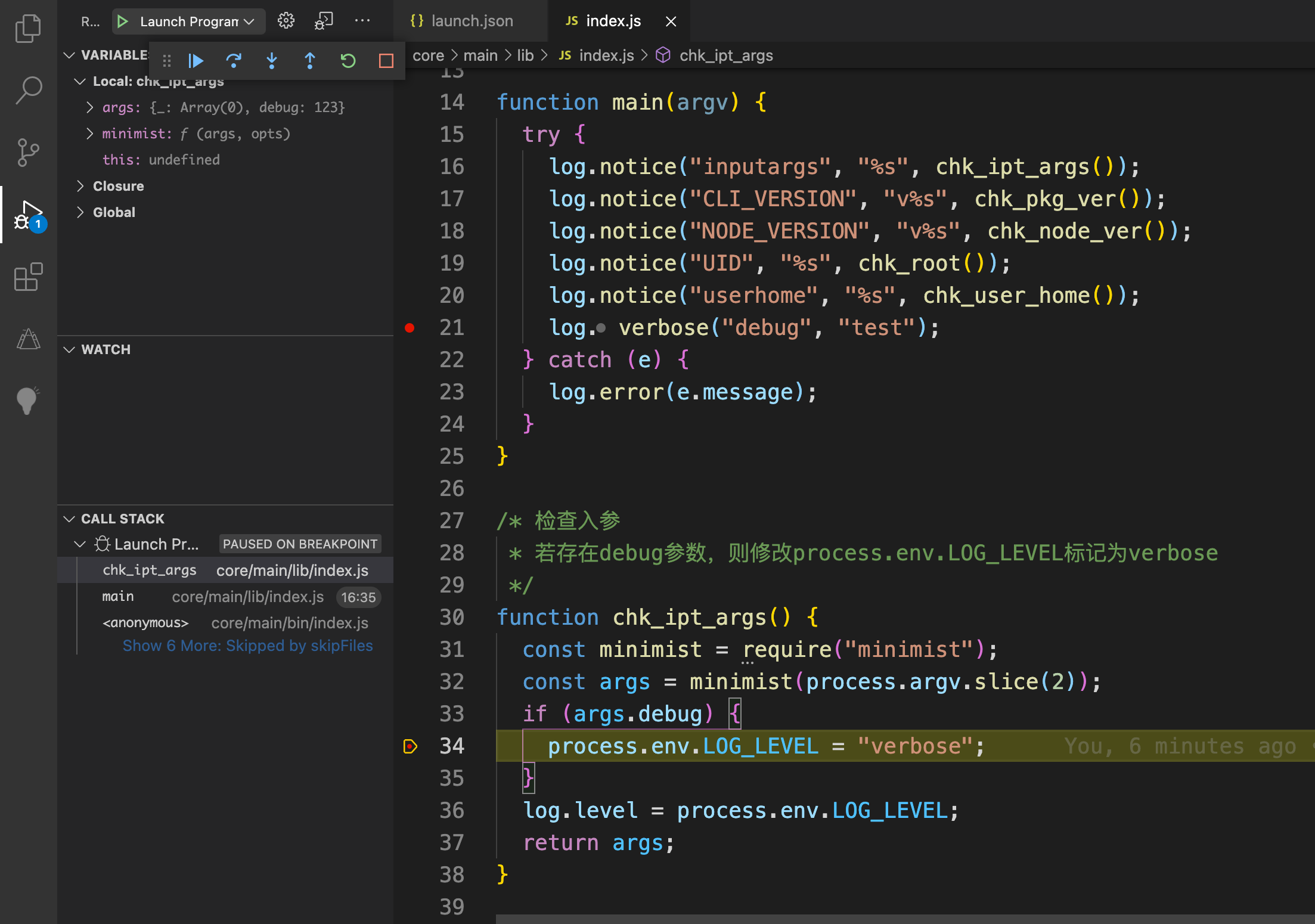Click the lib breadcrumb segment
Screen dimensions: 1315x924
click(525, 55)
